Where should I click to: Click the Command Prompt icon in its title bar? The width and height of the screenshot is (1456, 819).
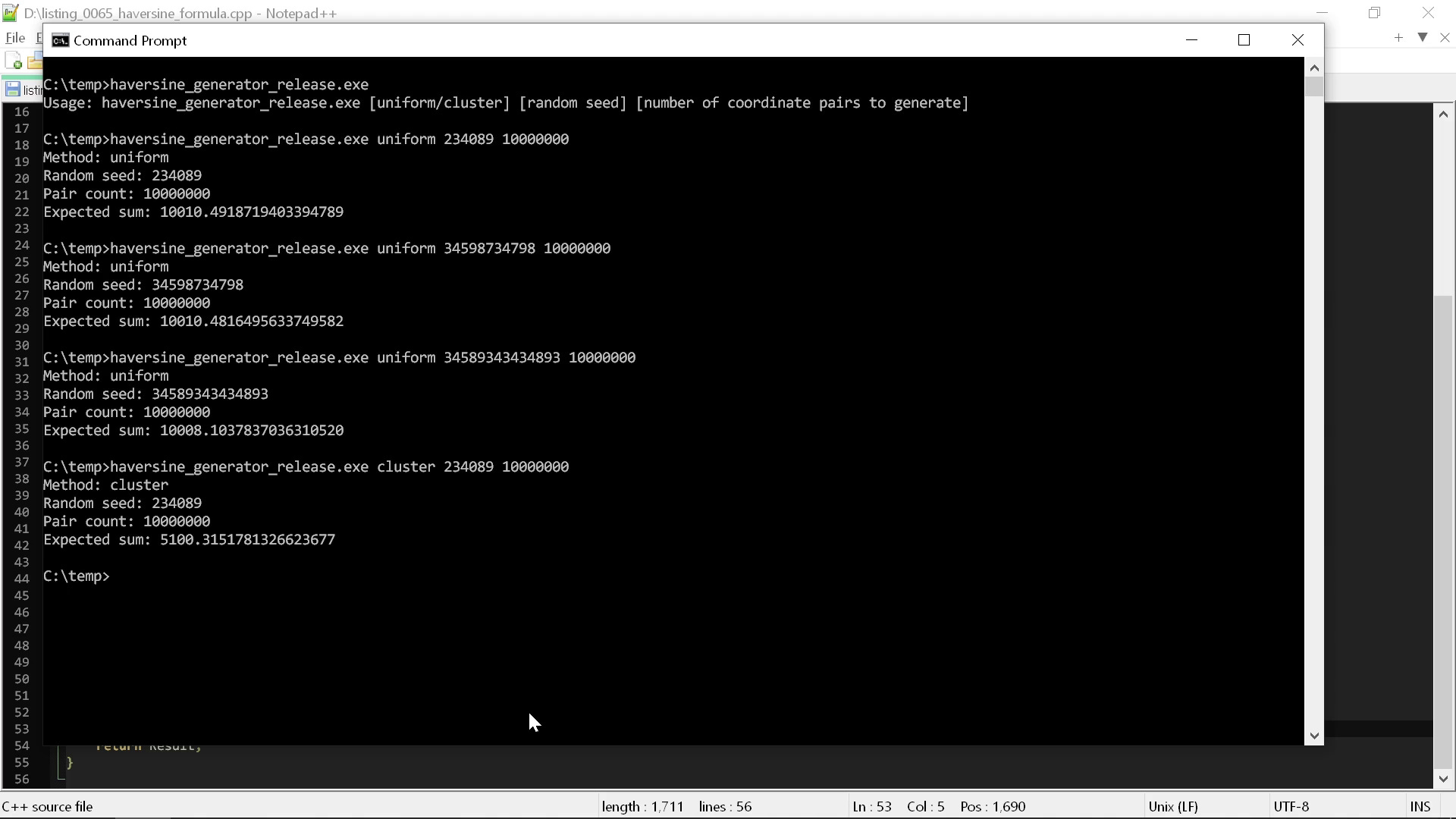point(60,40)
